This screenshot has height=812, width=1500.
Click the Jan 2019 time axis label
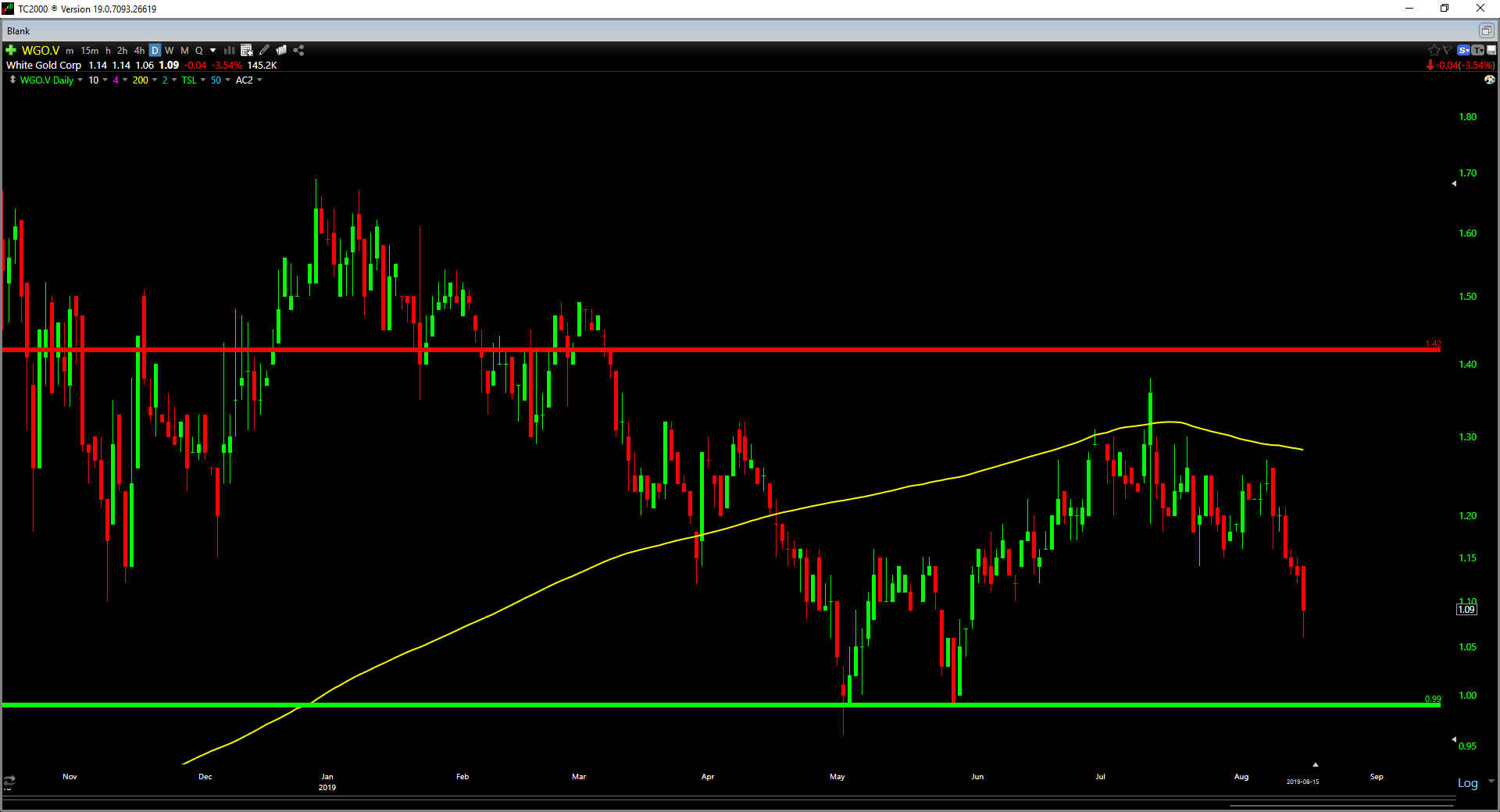pyautogui.click(x=327, y=782)
